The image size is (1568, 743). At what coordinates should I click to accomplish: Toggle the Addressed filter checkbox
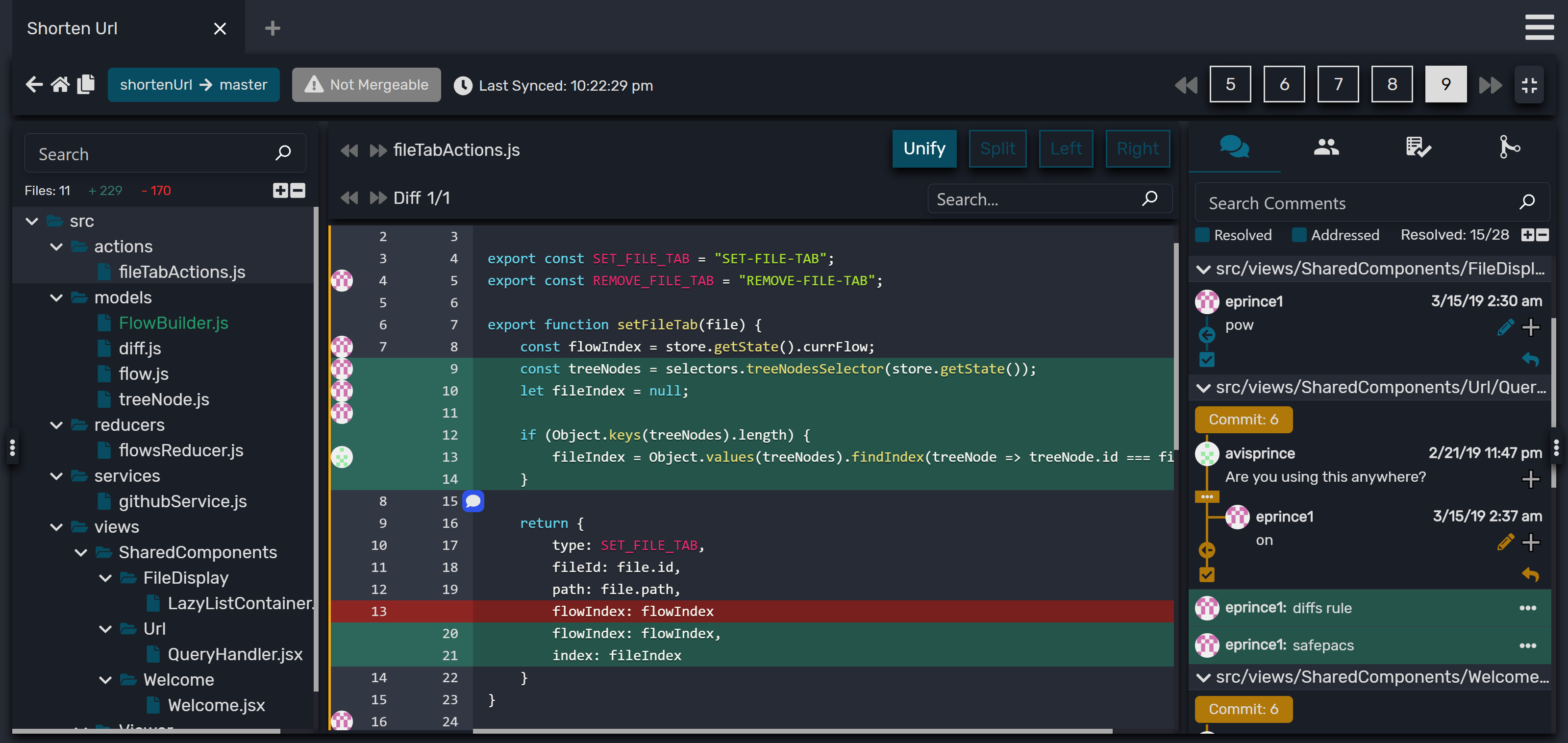point(1299,235)
